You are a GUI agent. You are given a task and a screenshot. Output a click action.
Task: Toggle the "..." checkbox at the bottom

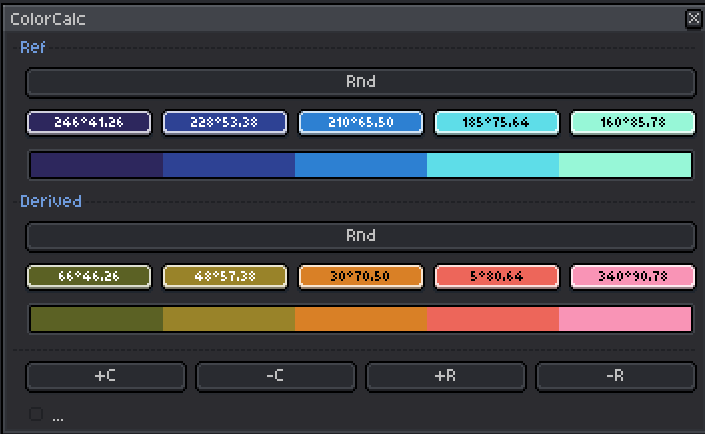click(x=37, y=415)
